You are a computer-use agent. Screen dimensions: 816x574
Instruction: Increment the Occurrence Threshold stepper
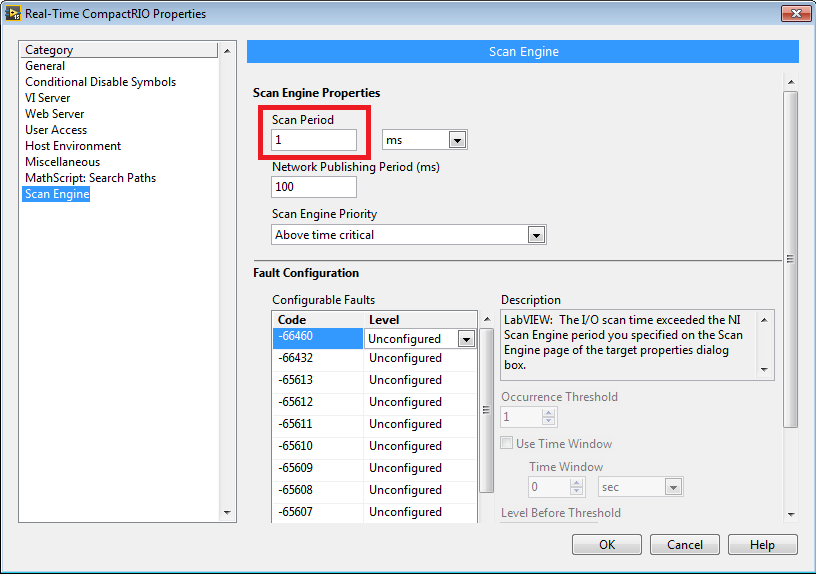(x=548, y=413)
